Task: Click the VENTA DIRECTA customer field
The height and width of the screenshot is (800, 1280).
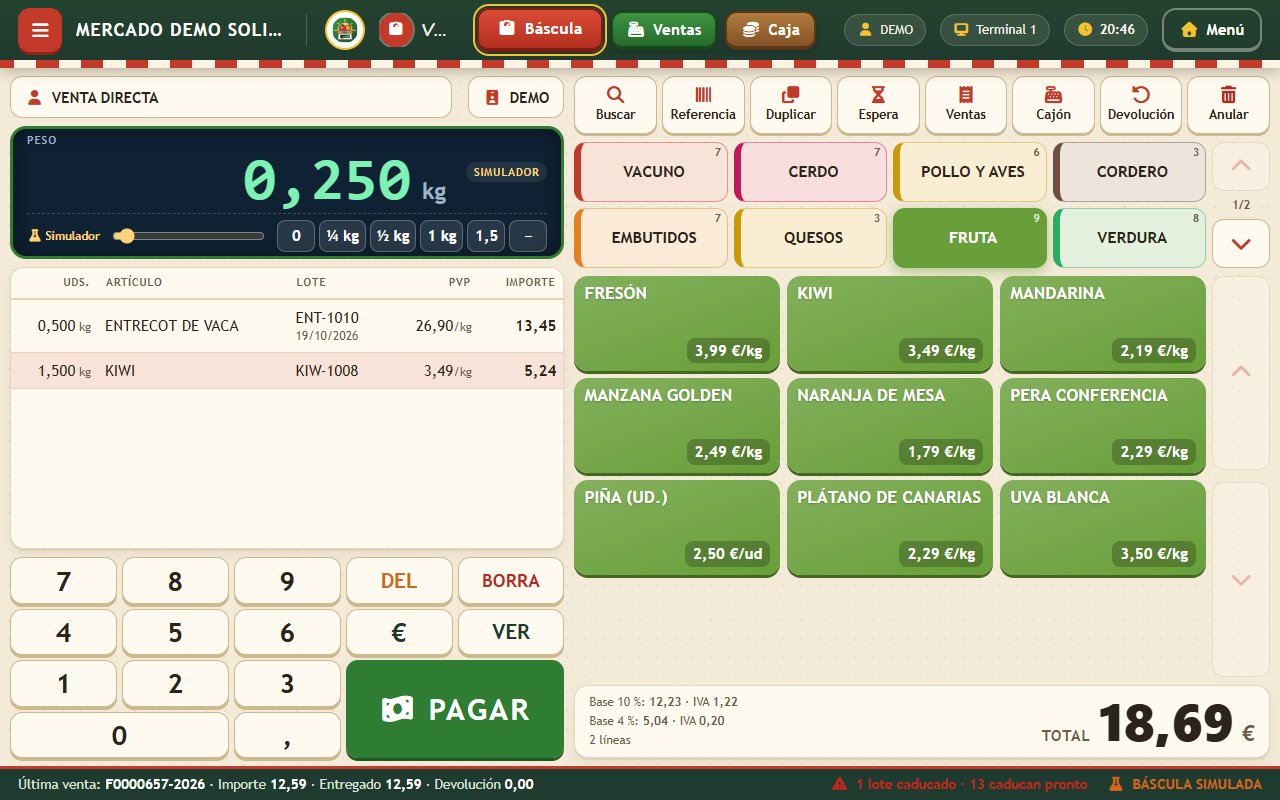Action: coord(231,97)
